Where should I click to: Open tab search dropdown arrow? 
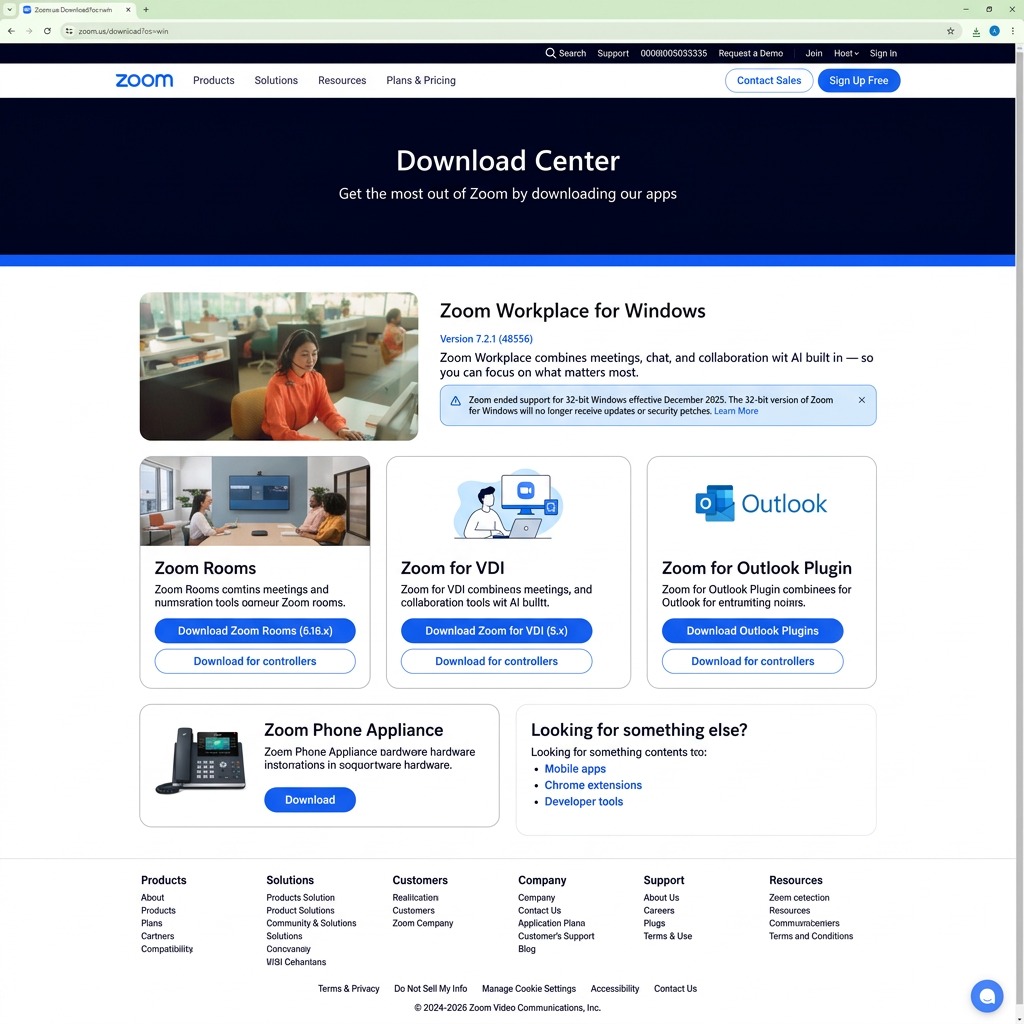[x=9, y=10]
